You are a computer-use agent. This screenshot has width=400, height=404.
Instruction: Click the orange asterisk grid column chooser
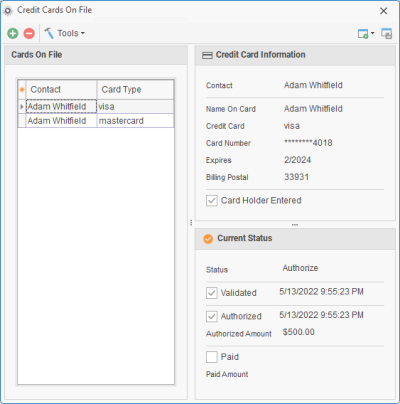22,89
